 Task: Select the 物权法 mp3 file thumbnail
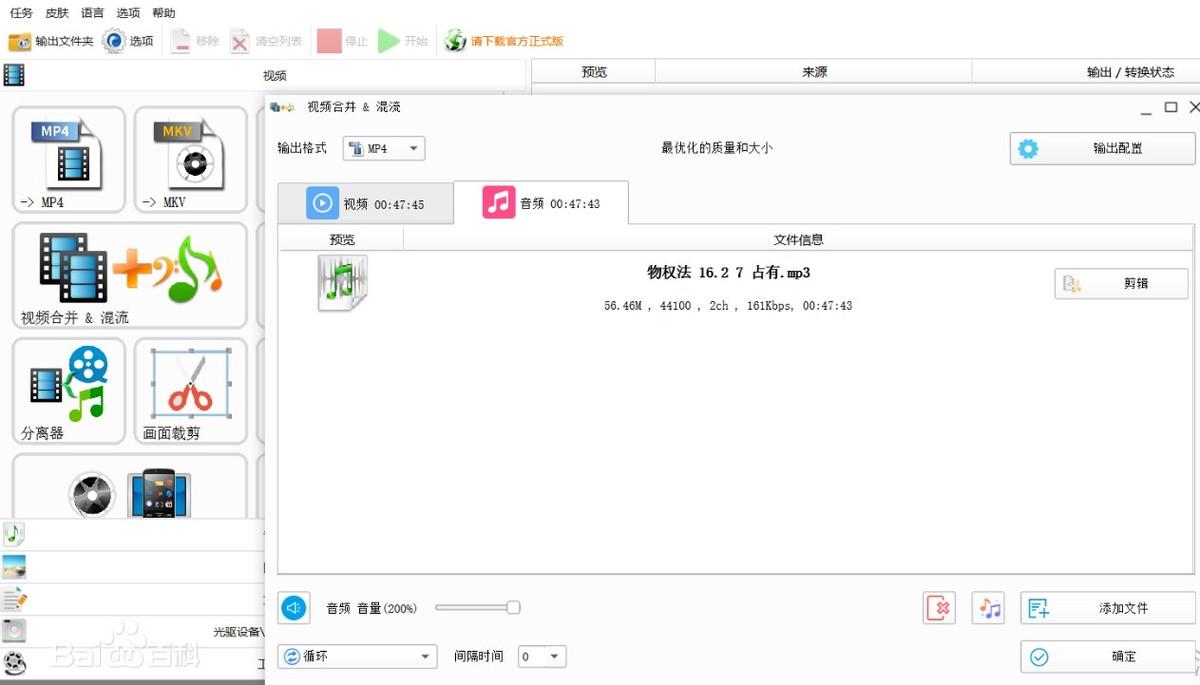coord(342,282)
